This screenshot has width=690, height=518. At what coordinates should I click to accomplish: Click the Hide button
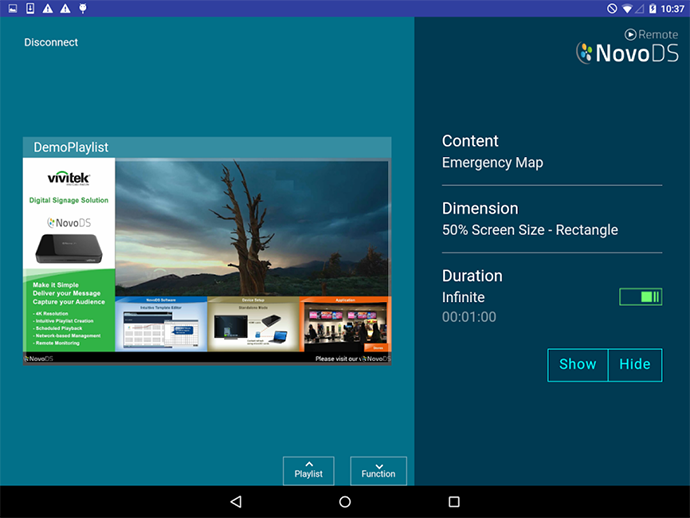(635, 364)
